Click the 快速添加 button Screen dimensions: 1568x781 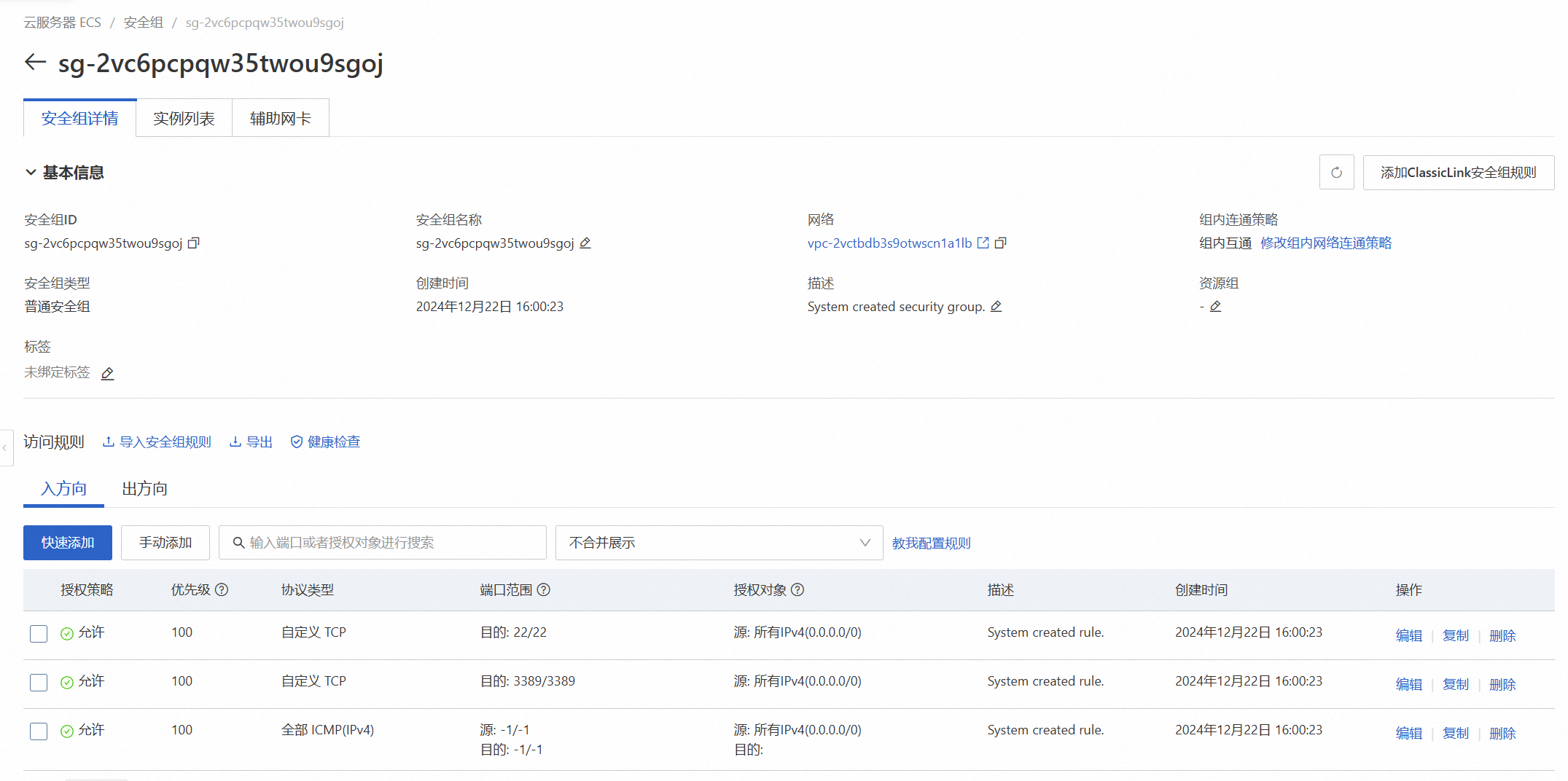pos(68,543)
